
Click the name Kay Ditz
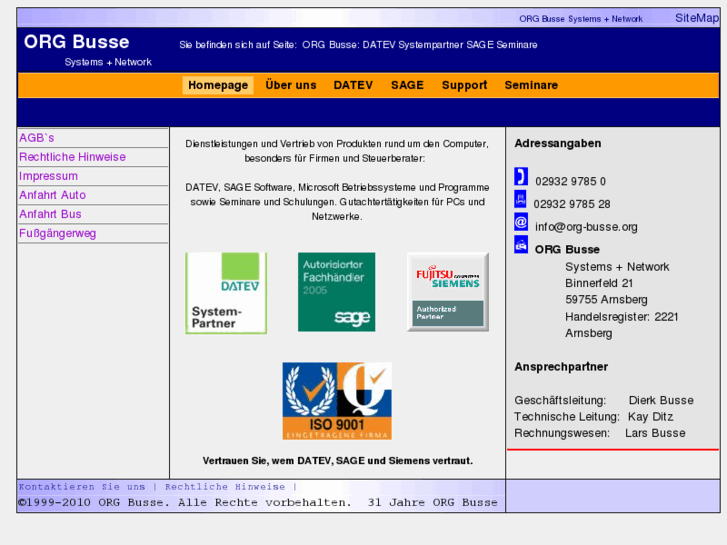(x=650, y=417)
